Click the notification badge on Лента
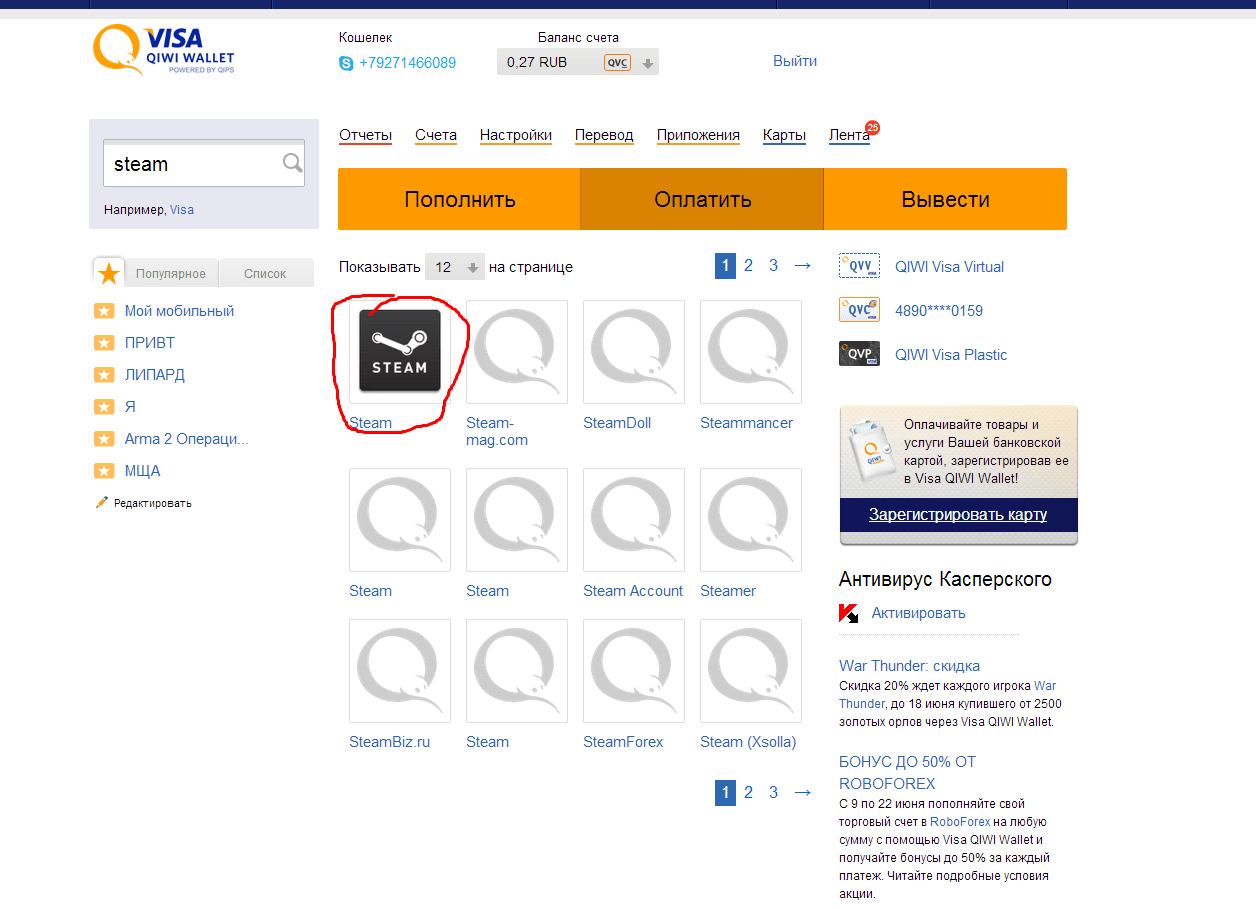Screen dimensions: 1256x910 (x=872, y=128)
